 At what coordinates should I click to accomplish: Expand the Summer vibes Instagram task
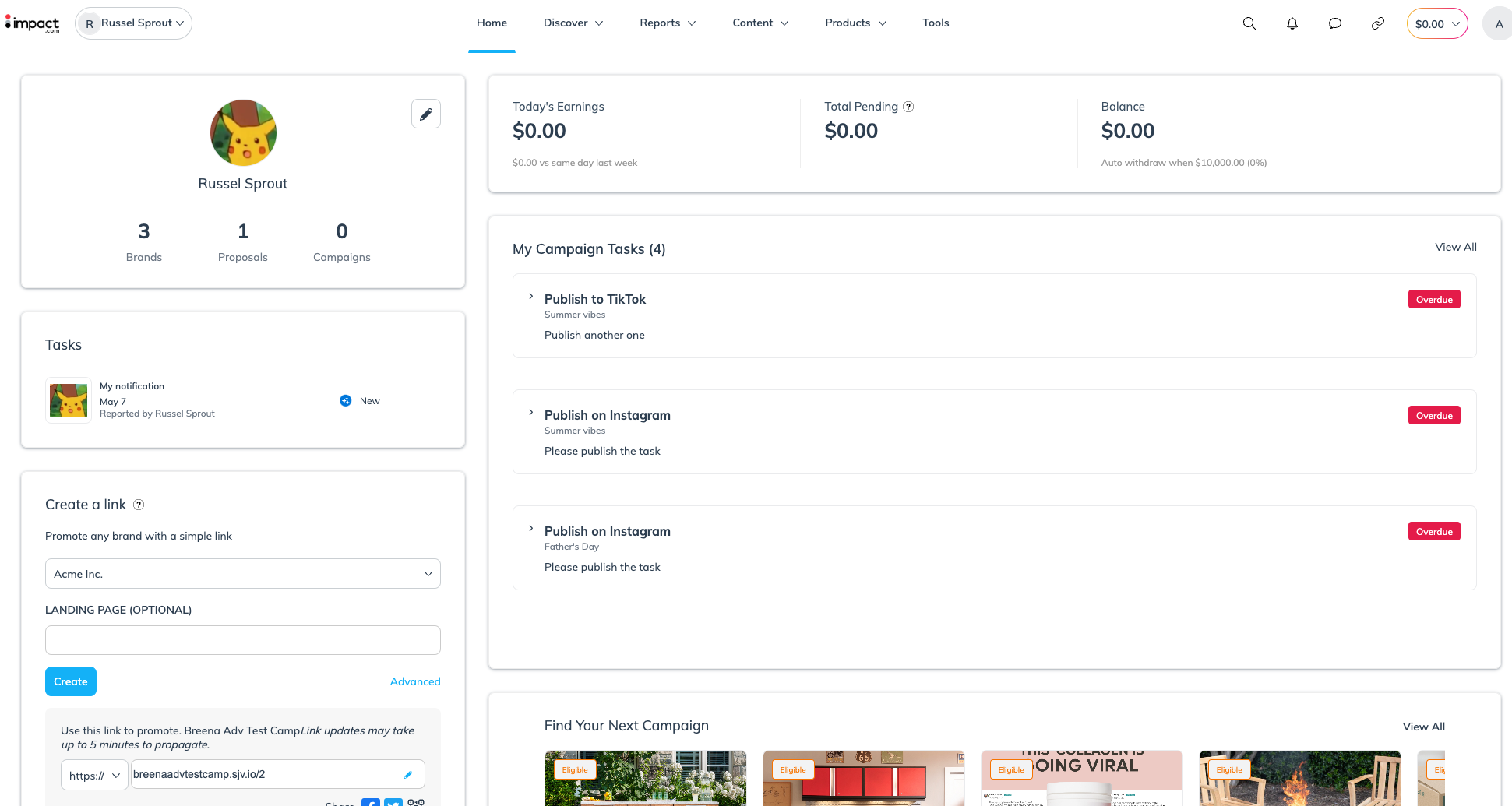tap(531, 413)
